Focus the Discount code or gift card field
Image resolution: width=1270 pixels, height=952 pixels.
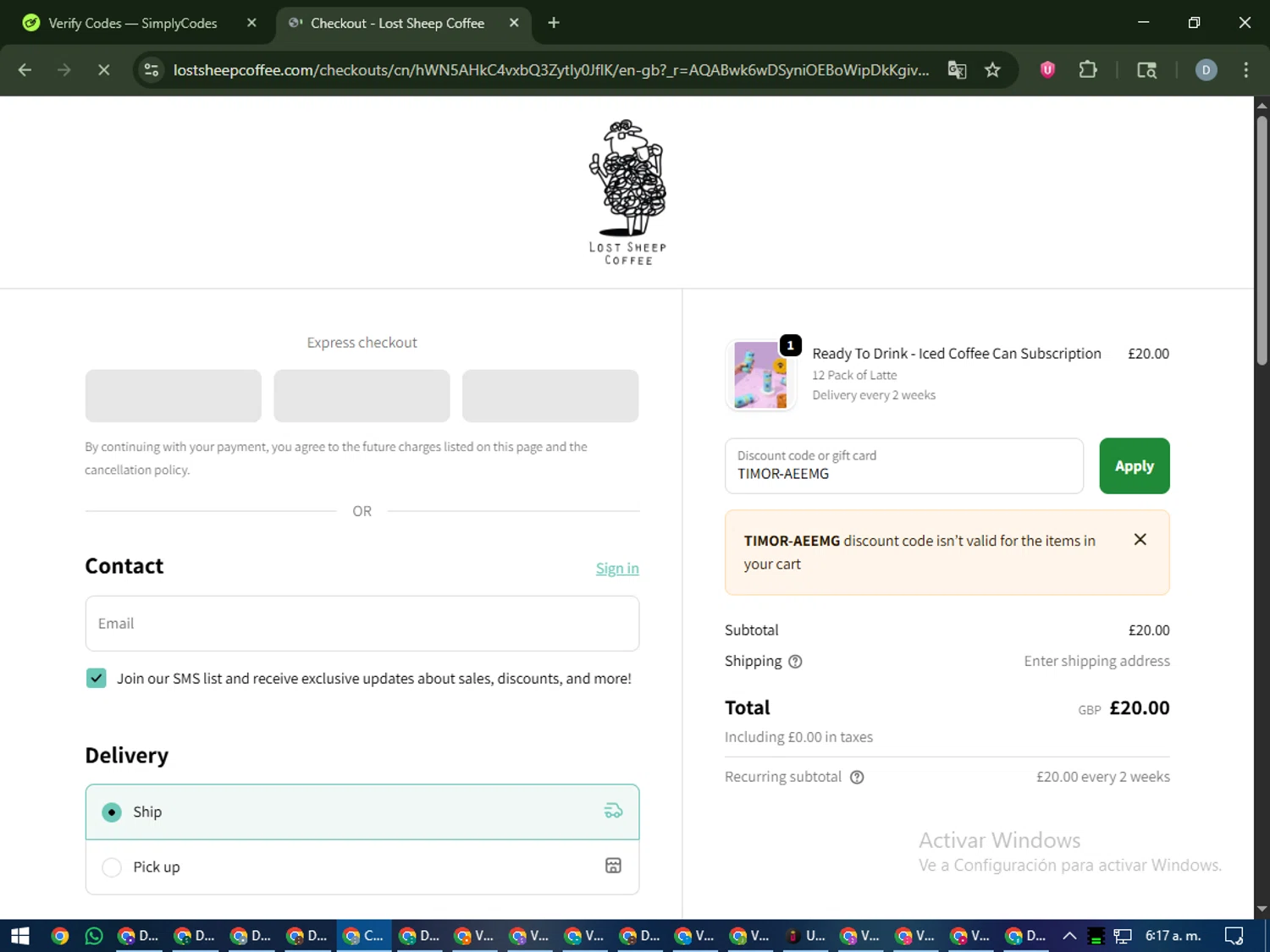[x=904, y=465]
